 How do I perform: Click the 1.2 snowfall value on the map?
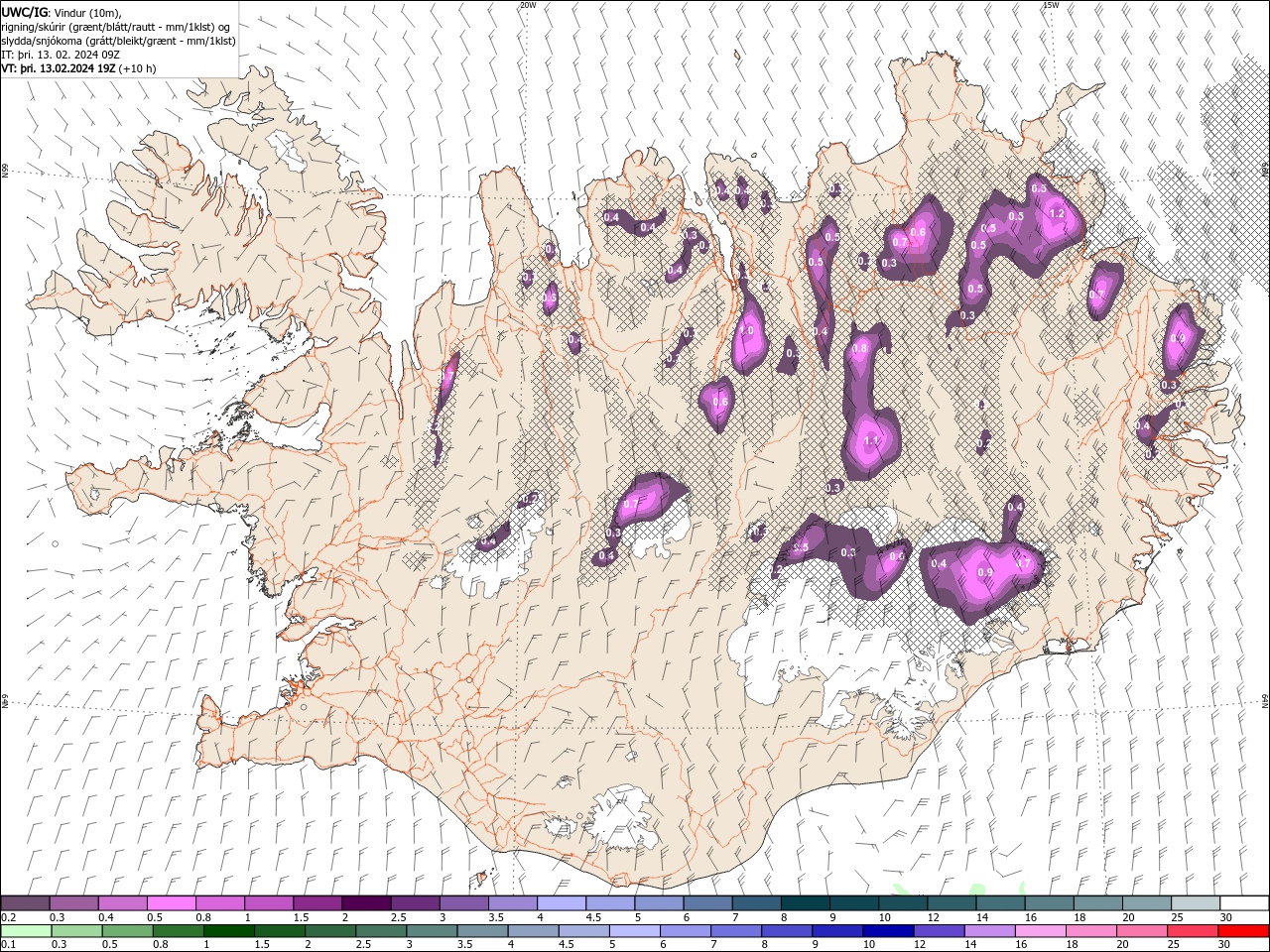[1056, 213]
